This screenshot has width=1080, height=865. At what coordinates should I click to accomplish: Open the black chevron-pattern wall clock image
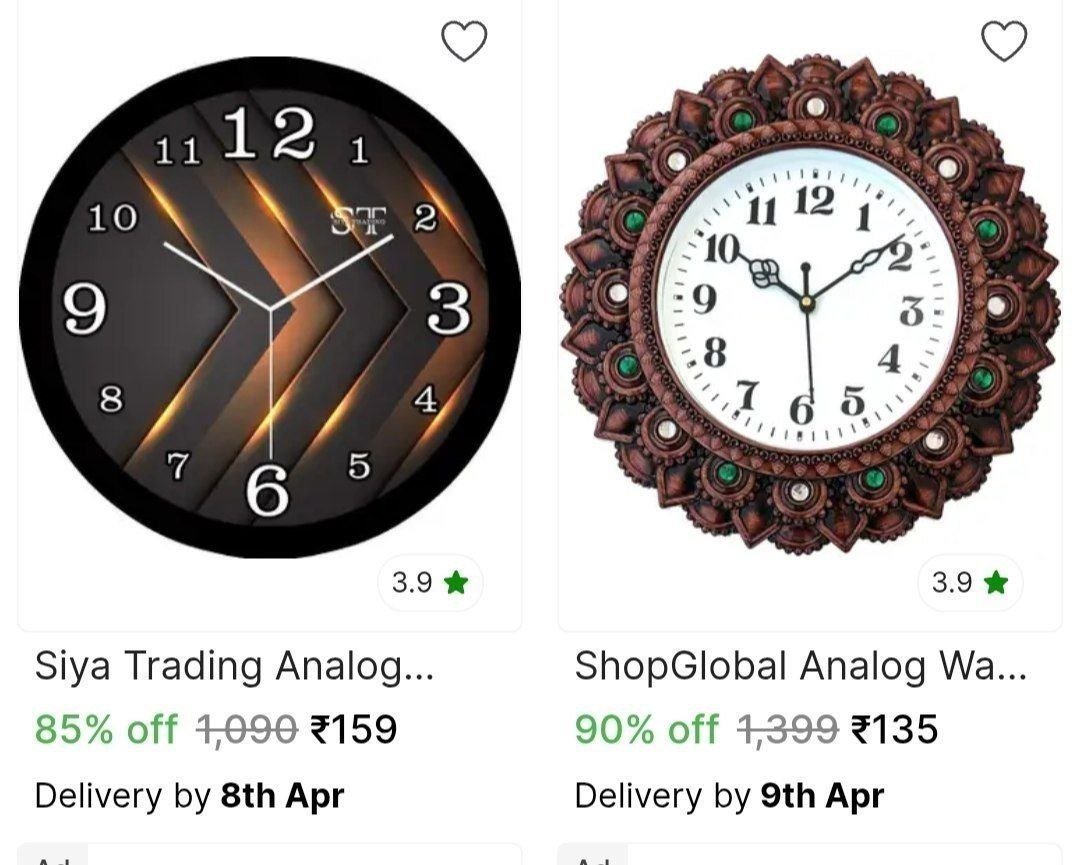click(270, 307)
